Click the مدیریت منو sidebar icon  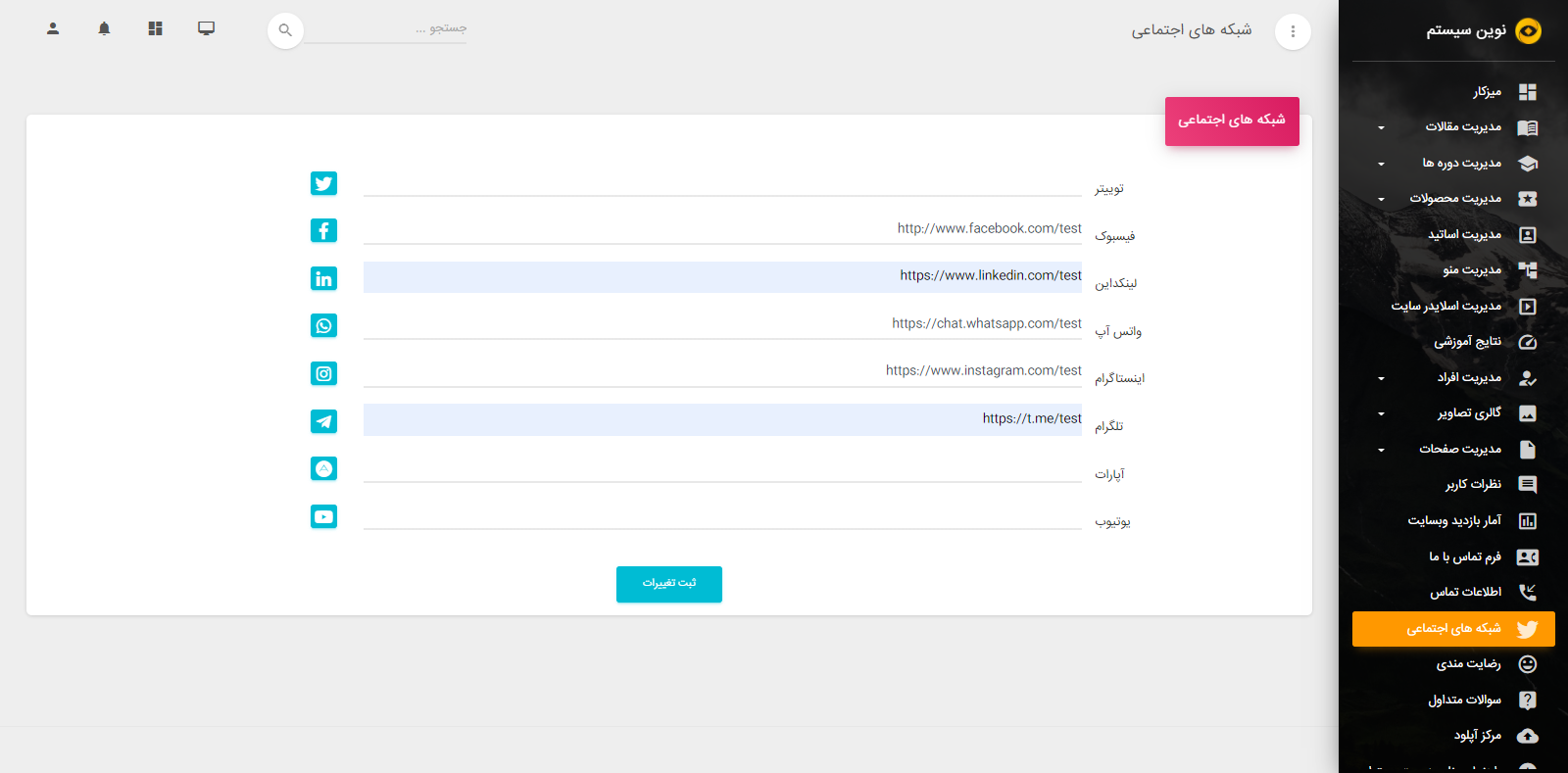click(1527, 270)
